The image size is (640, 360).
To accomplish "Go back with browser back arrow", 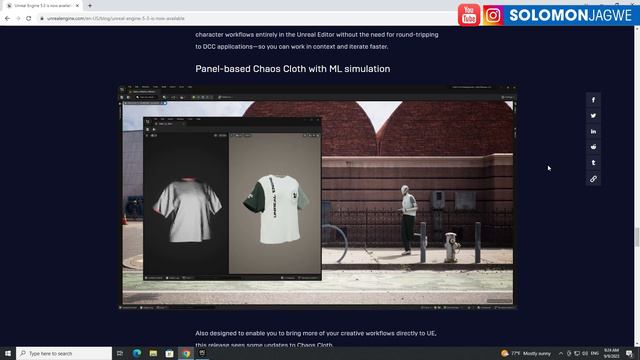I will tap(7, 18).
